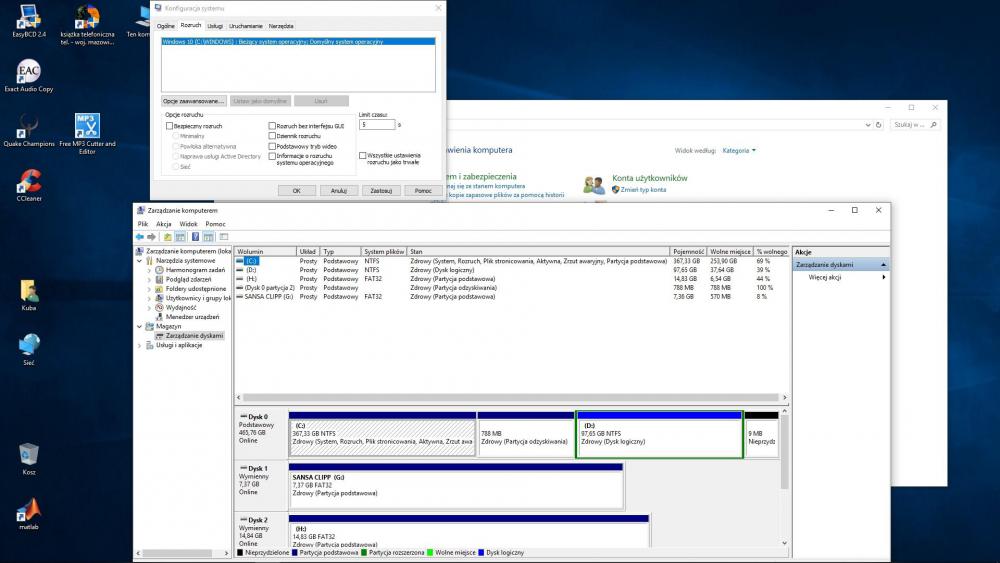
Task: Toggle the Dziennik rozruchu checkbox
Action: [272, 136]
